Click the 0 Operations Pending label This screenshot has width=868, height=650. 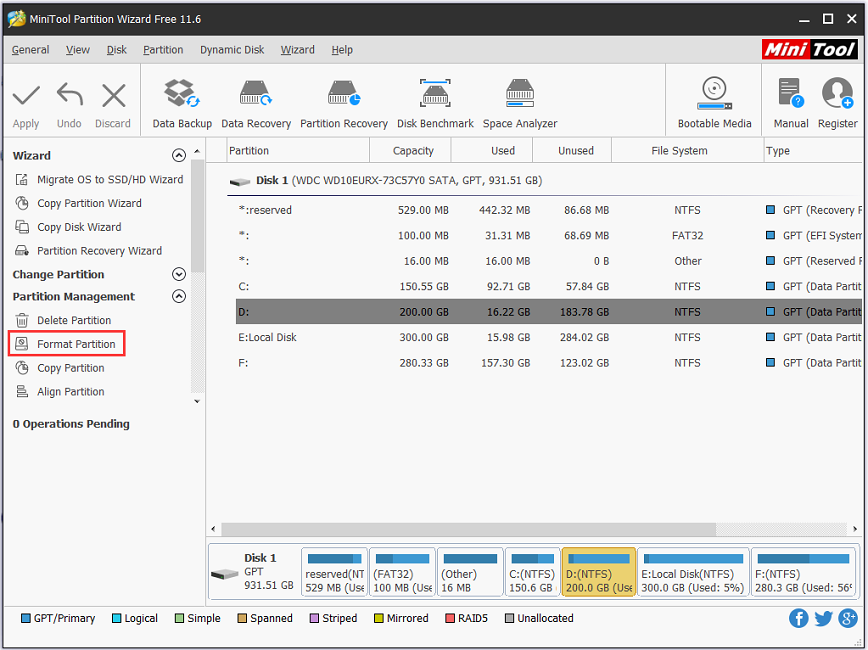(x=71, y=424)
